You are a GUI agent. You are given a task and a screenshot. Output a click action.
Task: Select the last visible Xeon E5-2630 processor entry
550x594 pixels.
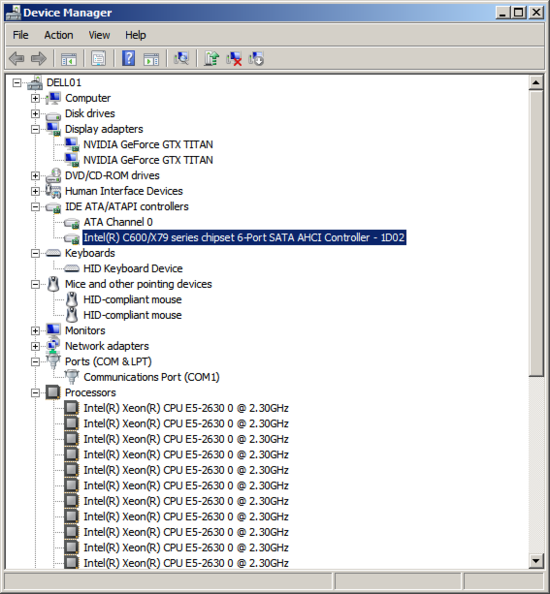186,563
